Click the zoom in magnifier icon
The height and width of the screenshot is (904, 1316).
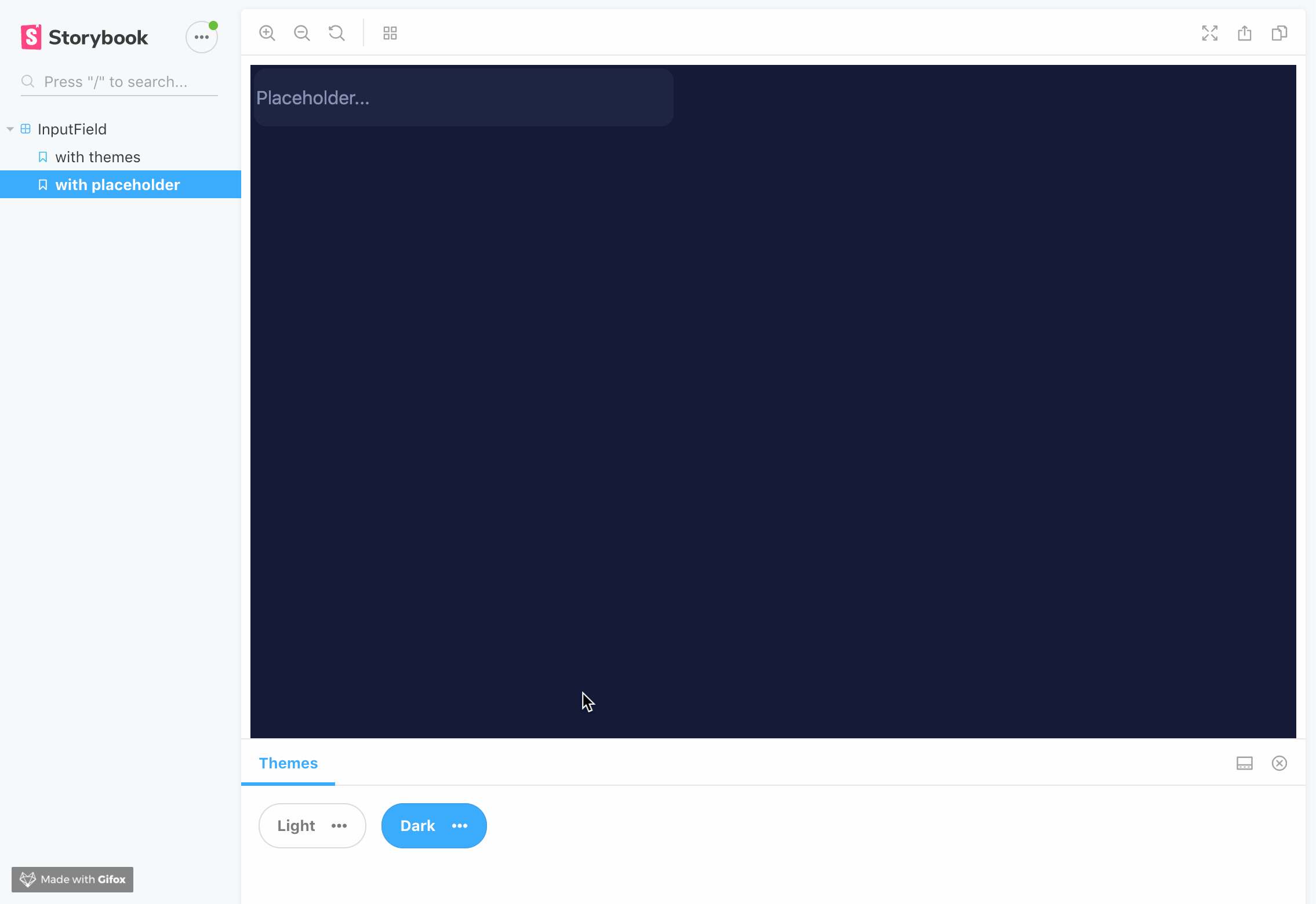point(267,33)
